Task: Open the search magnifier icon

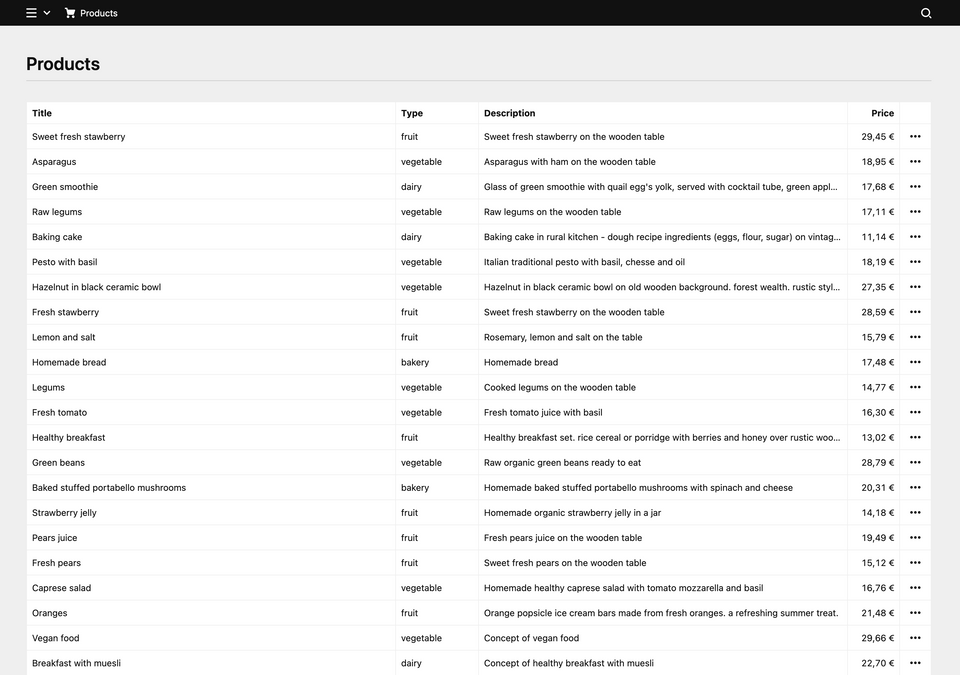Action: (926, 13)
